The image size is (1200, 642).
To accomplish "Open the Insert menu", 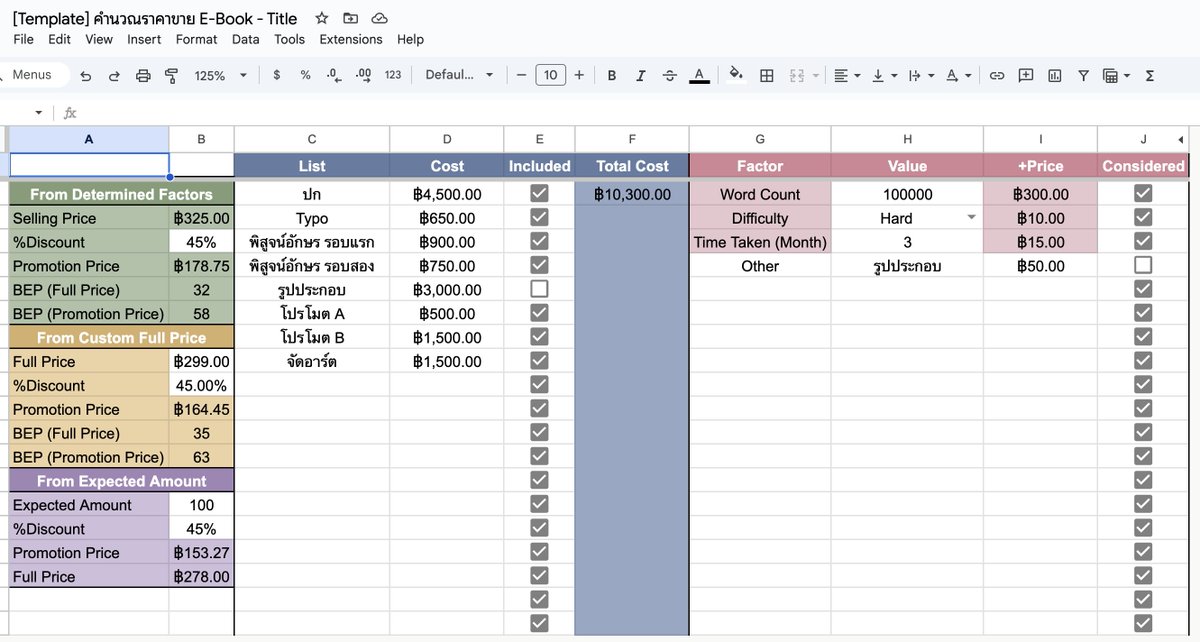I will click(144, 39).
